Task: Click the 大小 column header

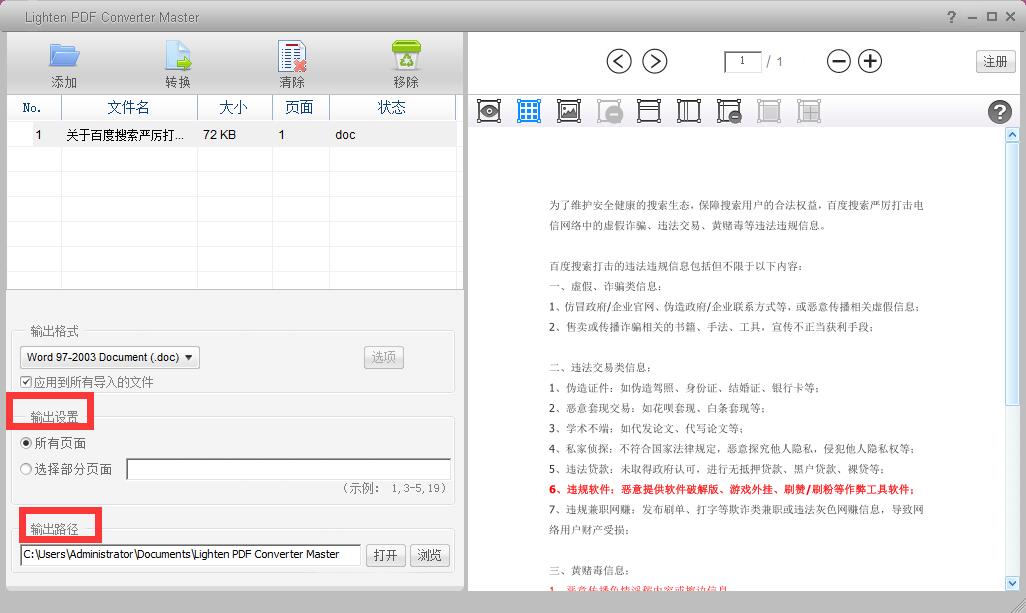Action: [234, 107]
